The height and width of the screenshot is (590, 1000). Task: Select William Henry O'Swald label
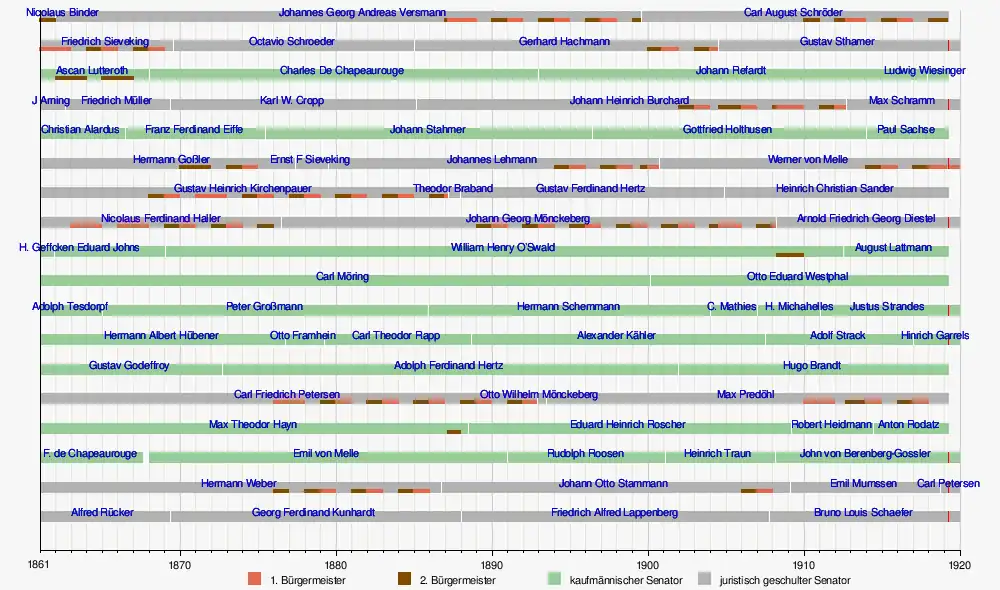point(502,248)
